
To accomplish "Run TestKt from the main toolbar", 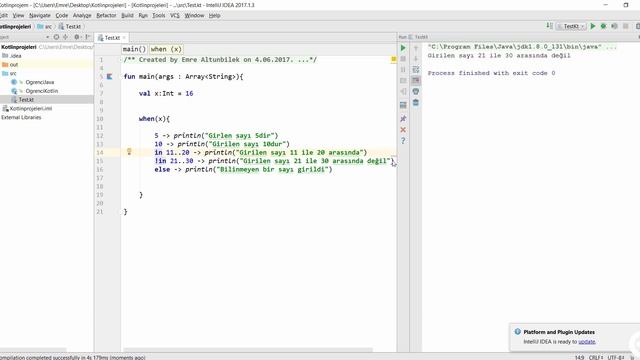I will [593, 26].
